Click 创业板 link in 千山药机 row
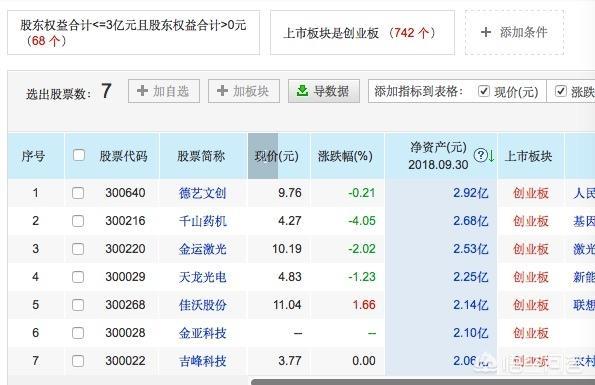 tap(531, 221)
